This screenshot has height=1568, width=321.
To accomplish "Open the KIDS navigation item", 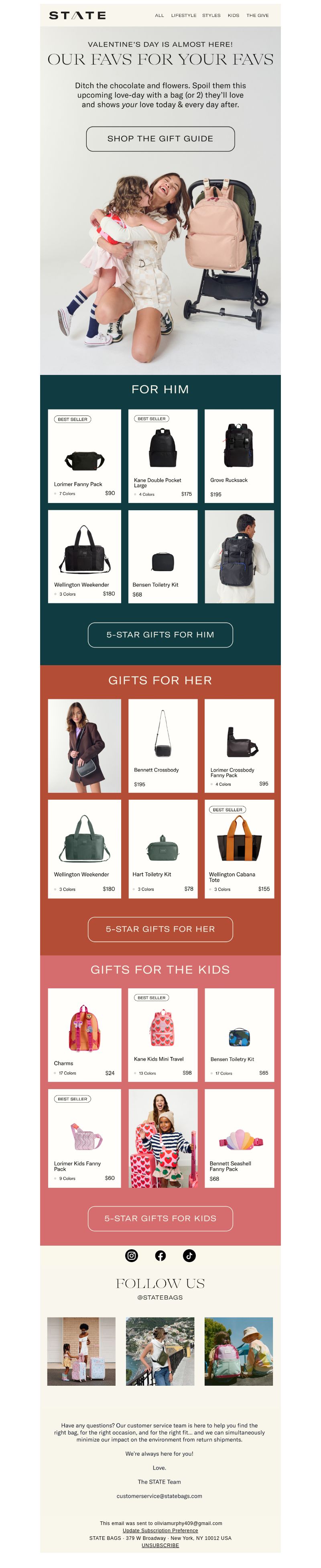I will pos(234,15).
